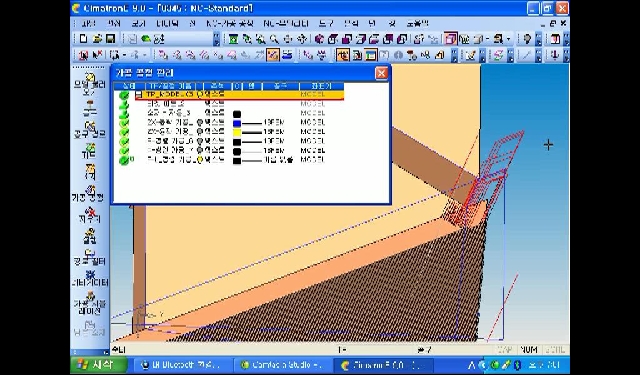This screenshot has height=375, width=640.
Task: Click the Open folder toolbar icon
Action: [x=97, y=39]
